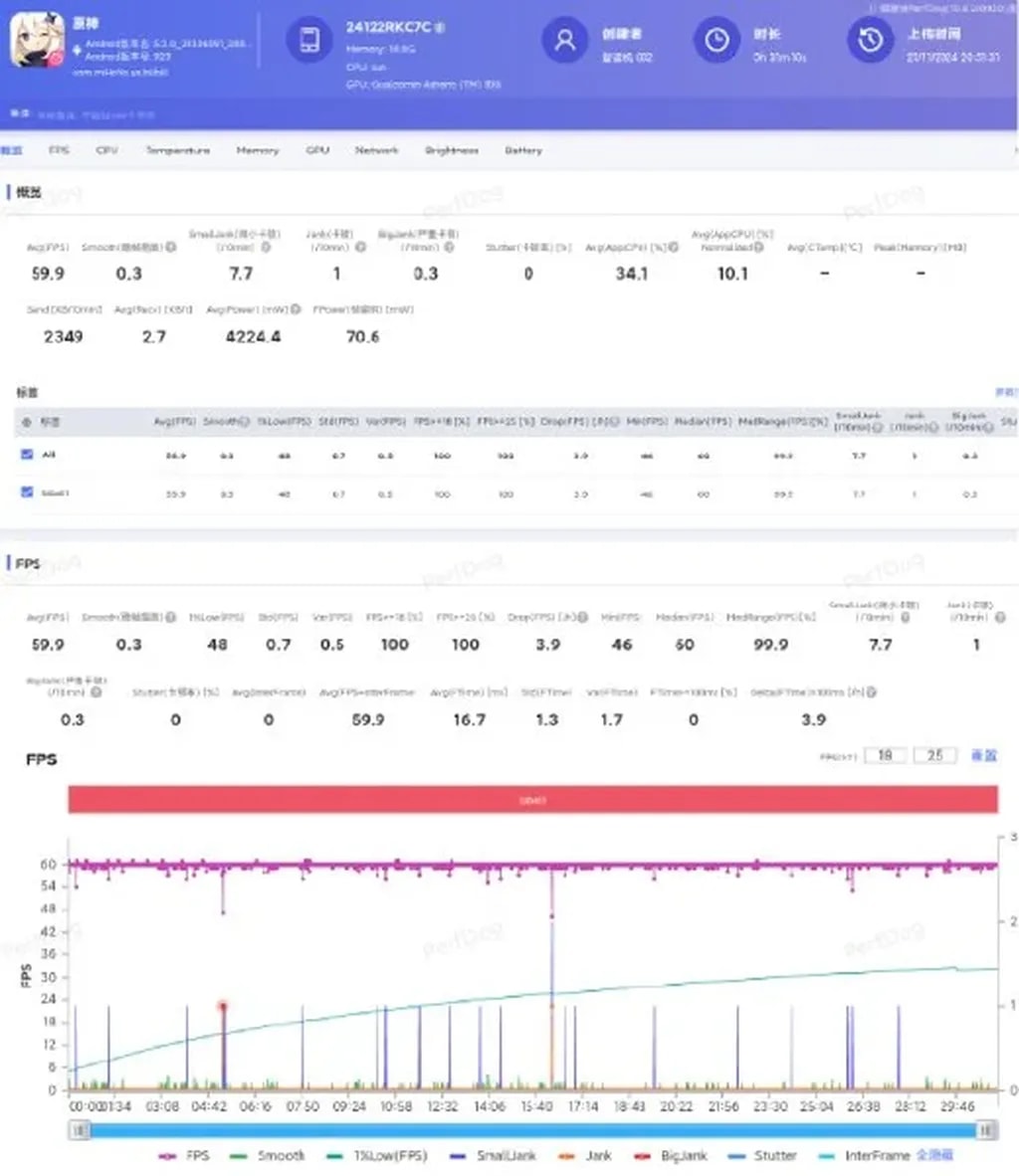
Task: Switch to the CPU tab
Action: (109, 151)
